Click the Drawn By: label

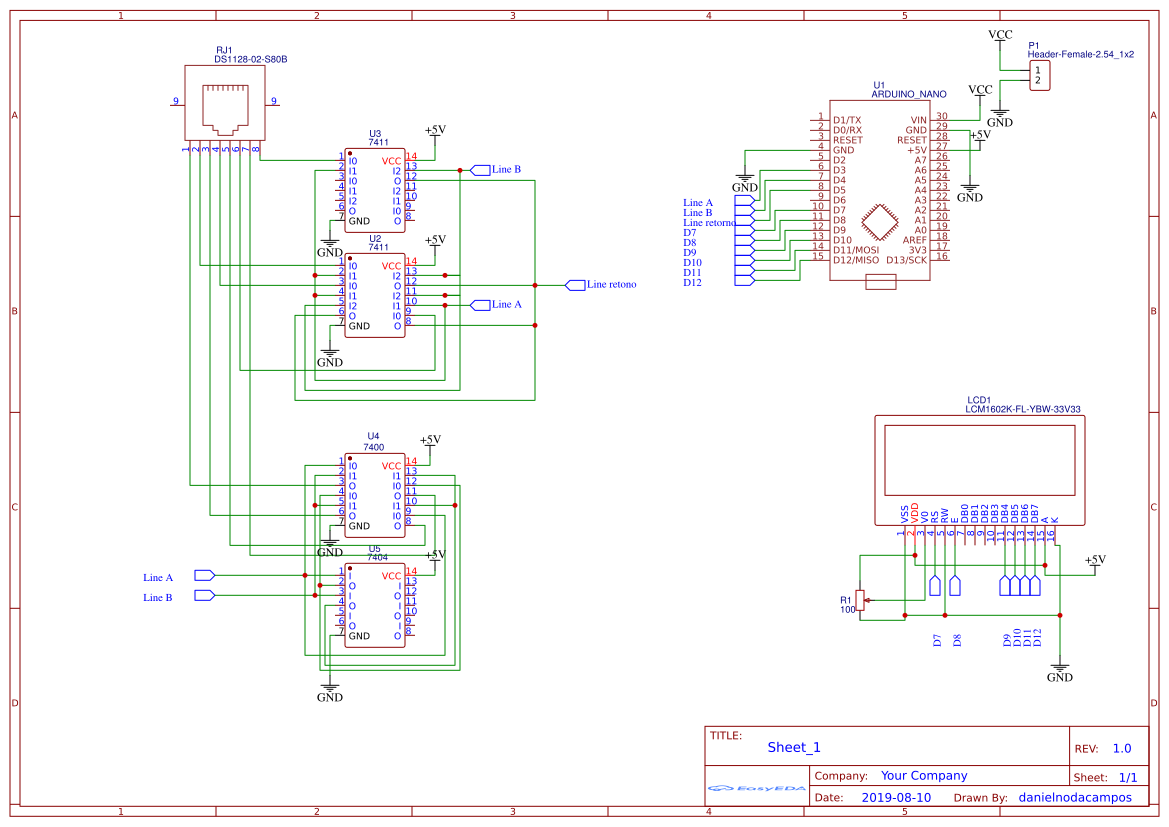(x=980, y=798)
